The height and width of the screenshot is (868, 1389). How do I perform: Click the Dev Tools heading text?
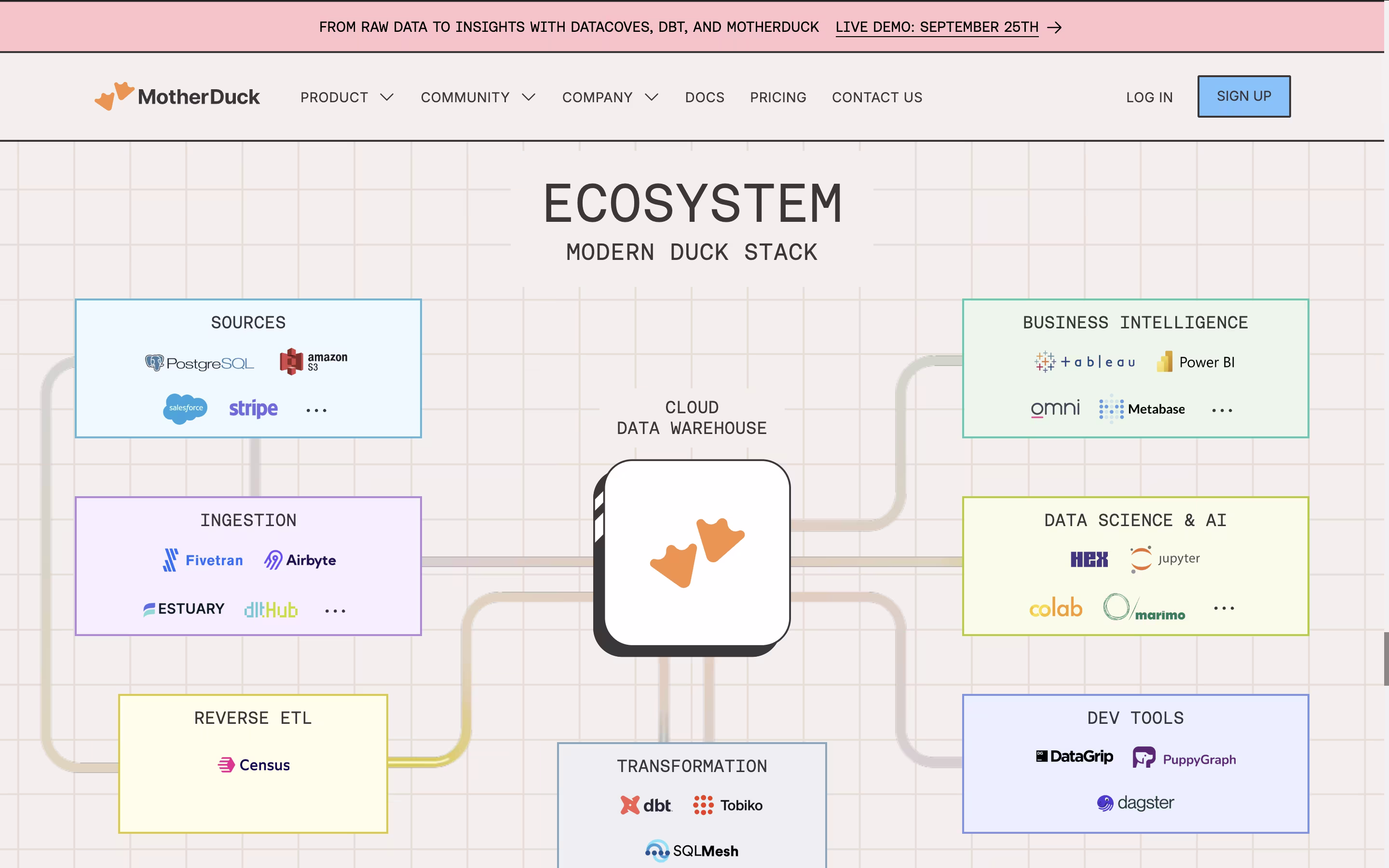point(1135,718)
